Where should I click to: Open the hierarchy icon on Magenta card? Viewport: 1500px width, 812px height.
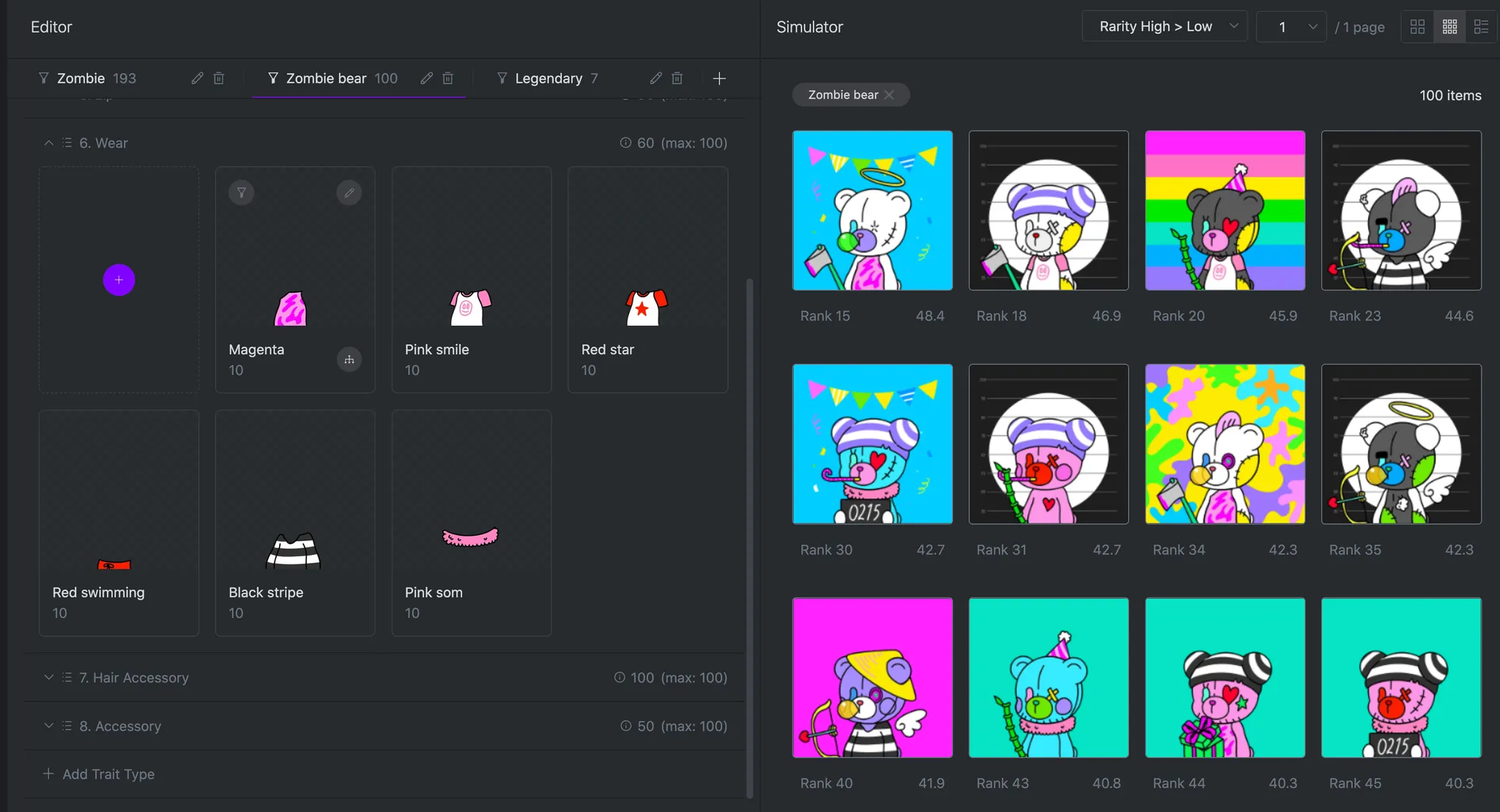pos(349,360)
